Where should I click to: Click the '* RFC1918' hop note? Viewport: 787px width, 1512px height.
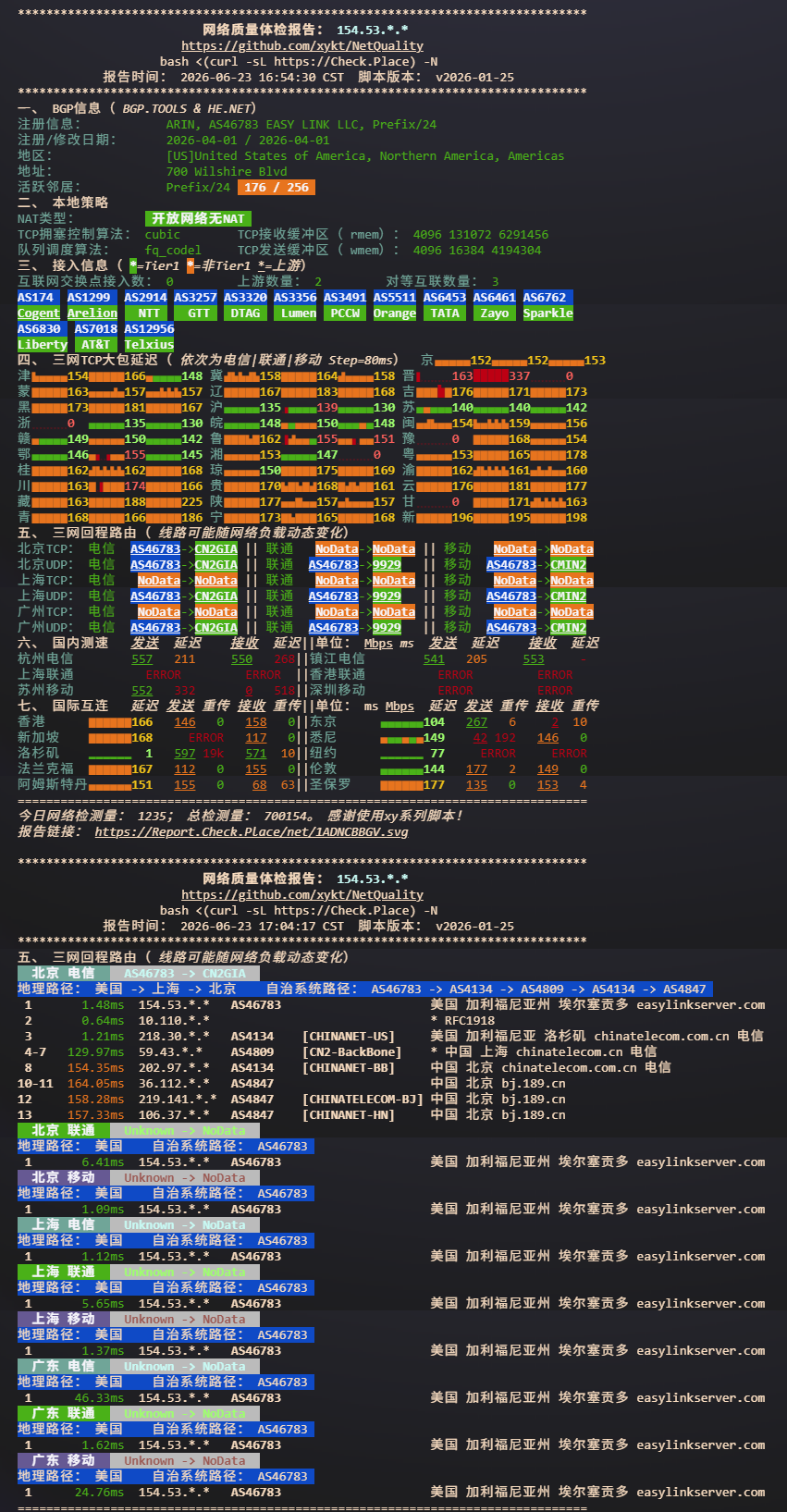click(462, 1020)
